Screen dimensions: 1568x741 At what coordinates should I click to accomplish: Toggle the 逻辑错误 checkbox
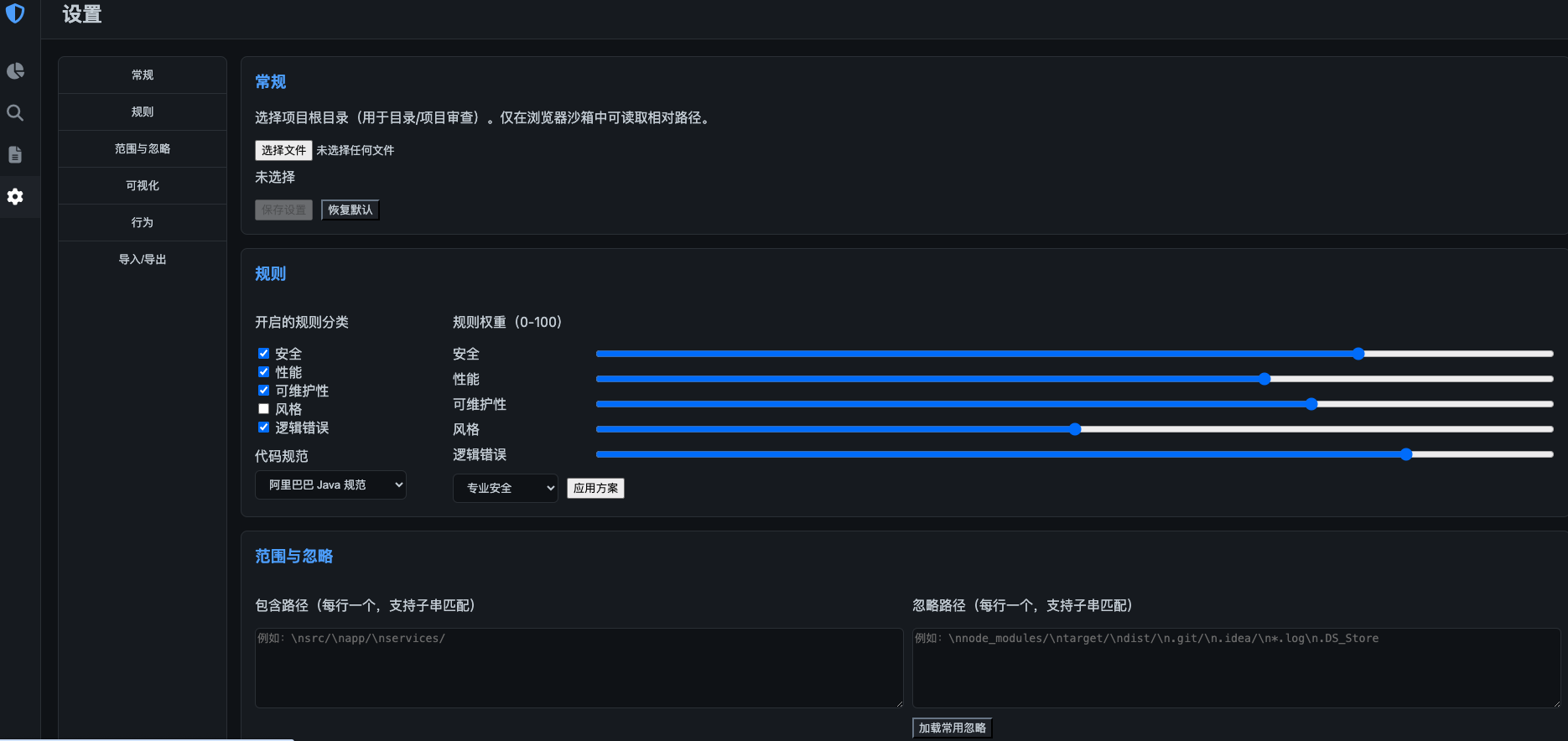pos(263,427)
